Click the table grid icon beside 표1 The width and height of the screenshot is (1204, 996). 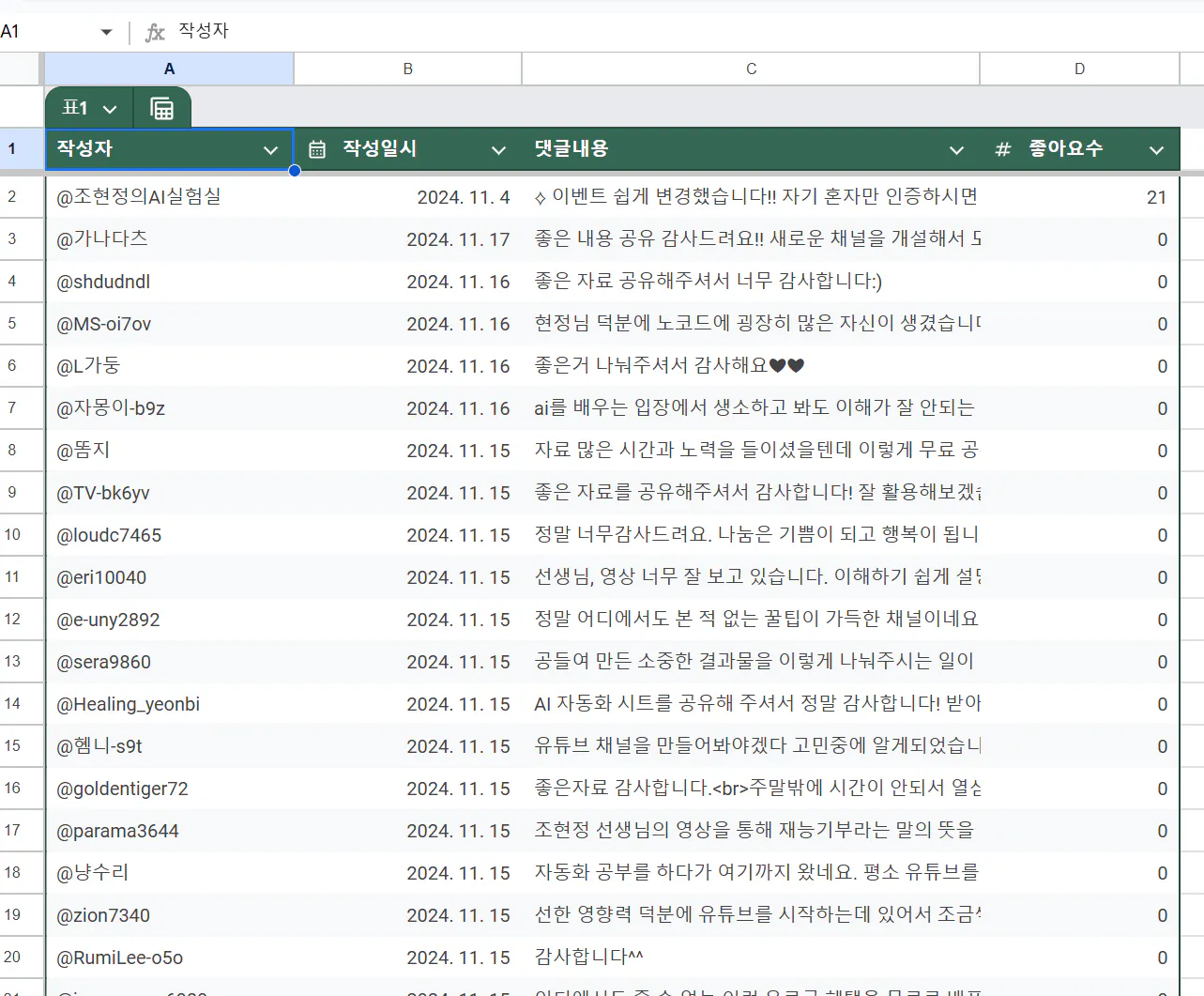coord(162,107)
